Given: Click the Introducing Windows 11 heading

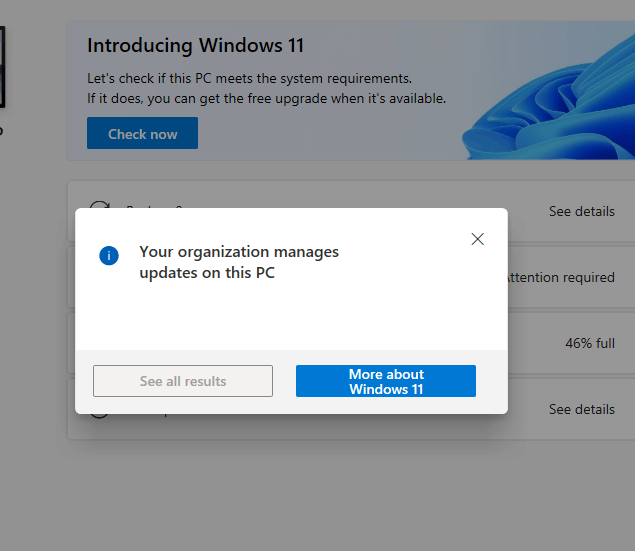Looking at the screenshot, I should click(x=195, y=45).
